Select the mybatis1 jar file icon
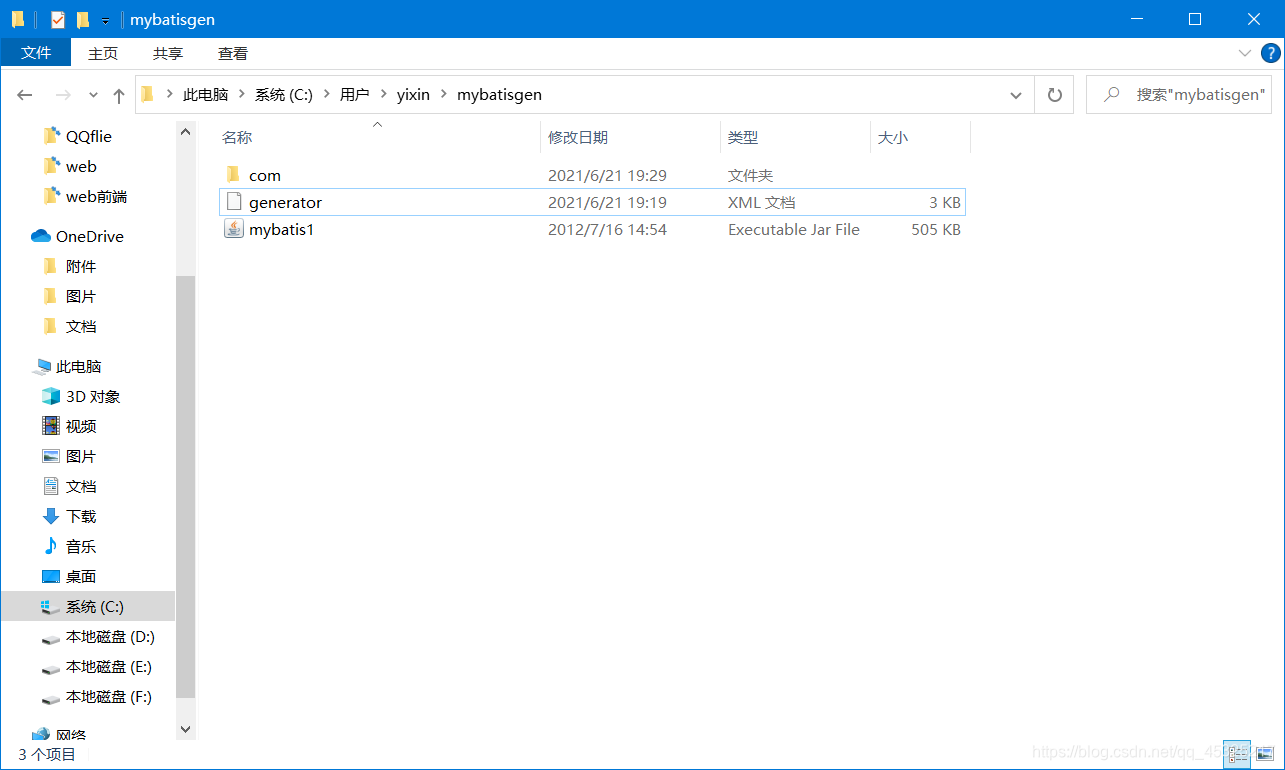The height and width of the screenshot is (770, 1285). [x=233, y=229]
